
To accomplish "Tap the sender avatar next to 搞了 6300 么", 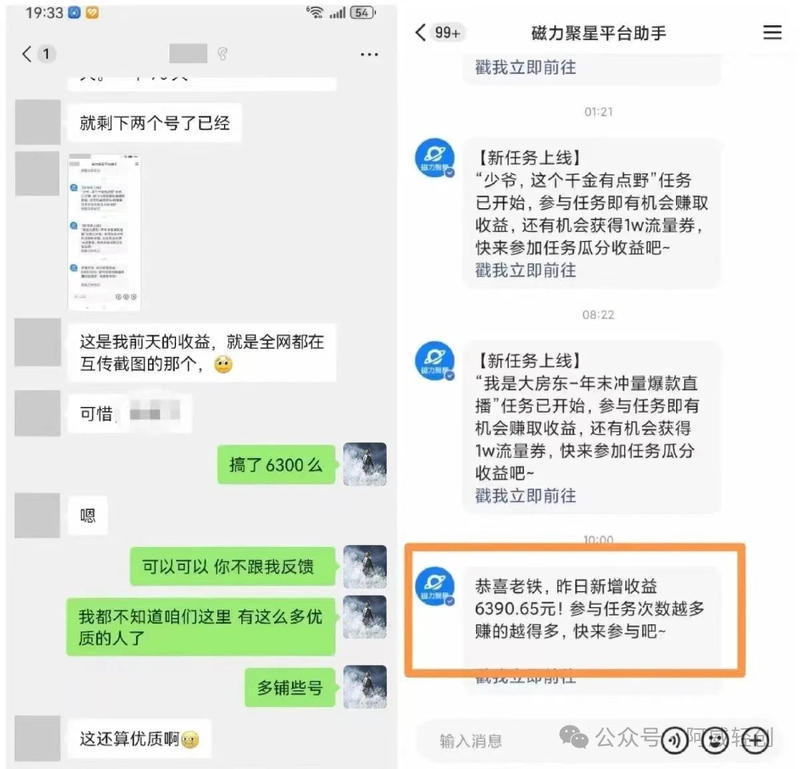I will pos(365,464).
